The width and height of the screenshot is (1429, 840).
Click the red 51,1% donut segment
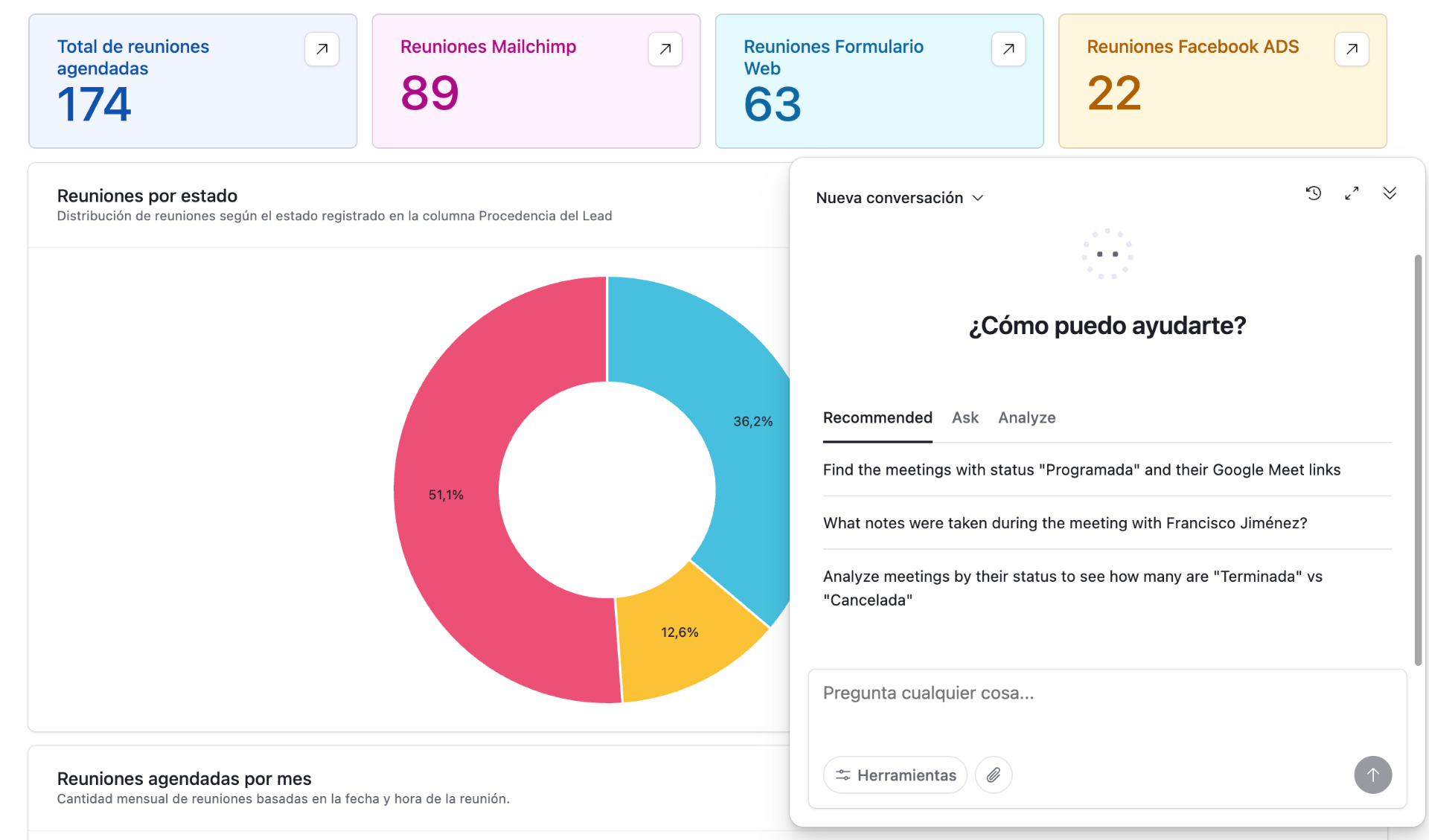447,495
